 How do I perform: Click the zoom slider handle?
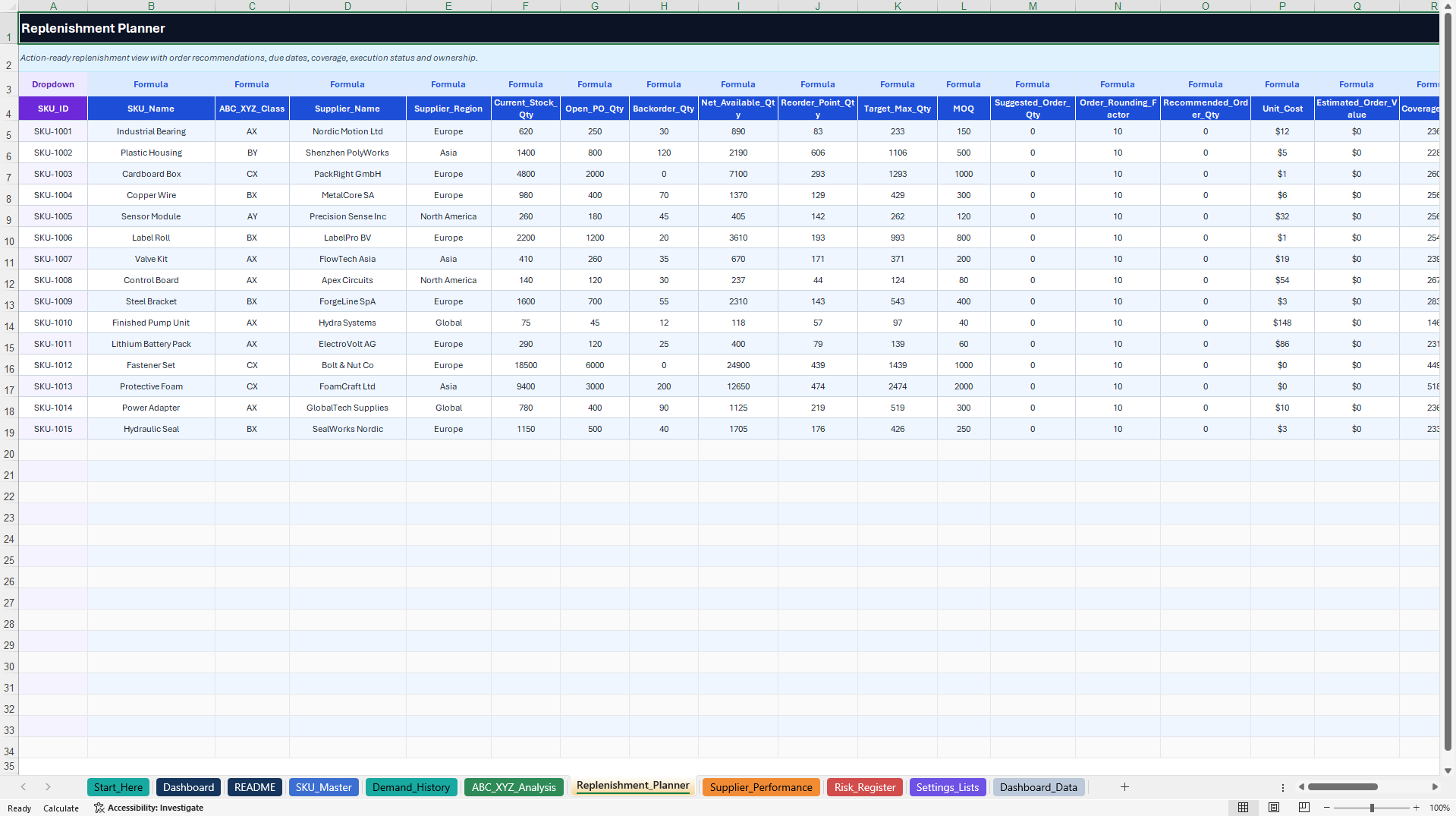pyautogui.click(x=1372, y=808)
